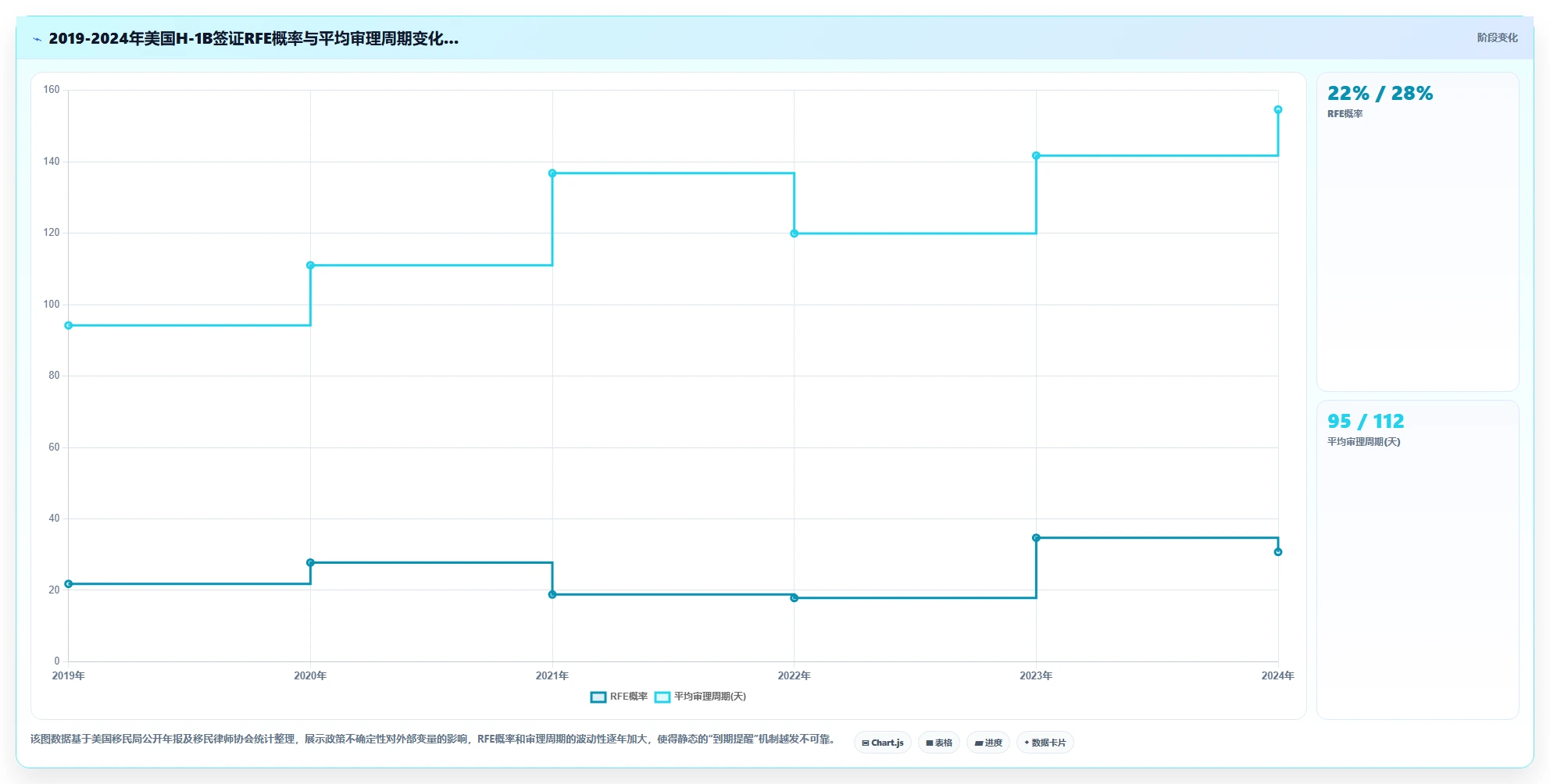The height and width of the screenshot is (784, 1550).
Task: Select the 2022年 RFE概率 data point
Action: pos(794,598)
